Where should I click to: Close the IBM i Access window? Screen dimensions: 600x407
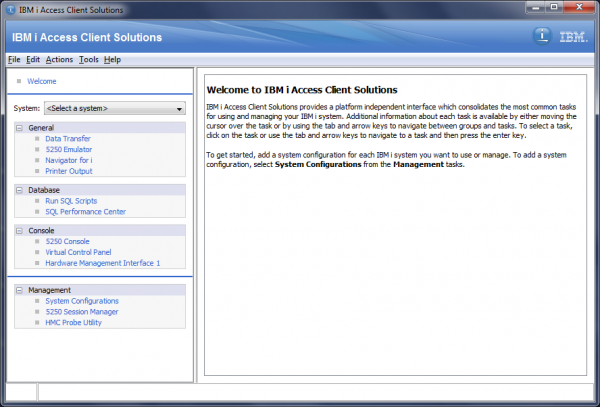[x=579, y=7]
